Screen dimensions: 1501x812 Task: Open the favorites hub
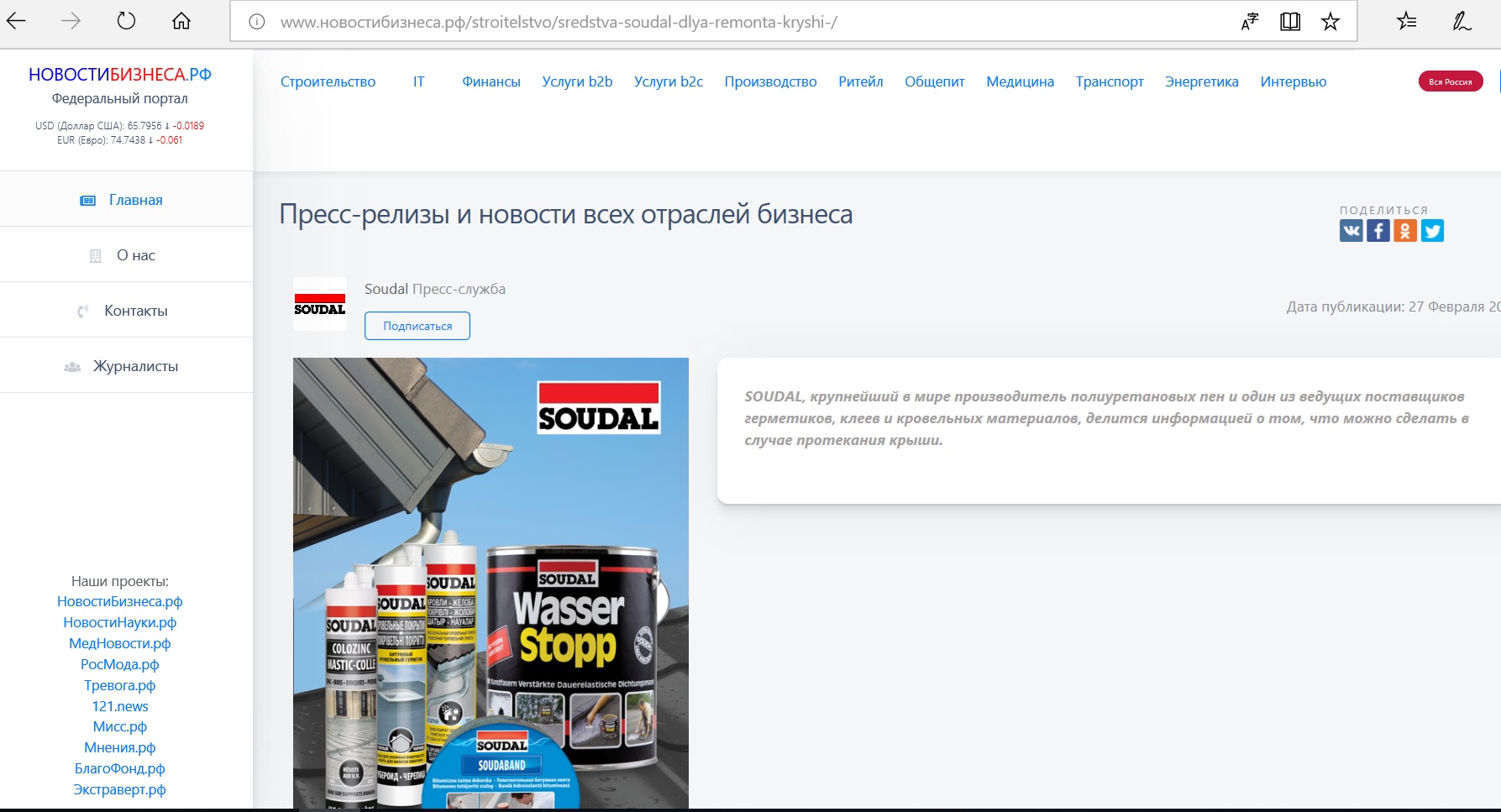(1407, 21)
